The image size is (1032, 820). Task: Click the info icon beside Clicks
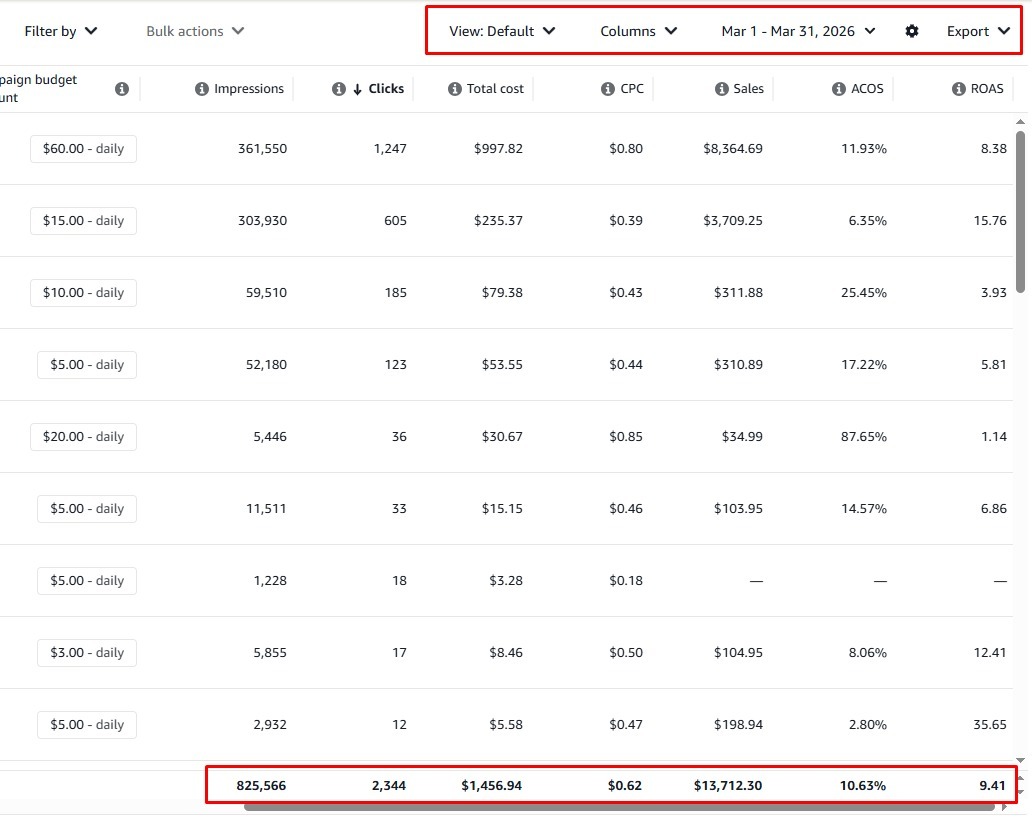pyautogui.click(x=339, y=89)
